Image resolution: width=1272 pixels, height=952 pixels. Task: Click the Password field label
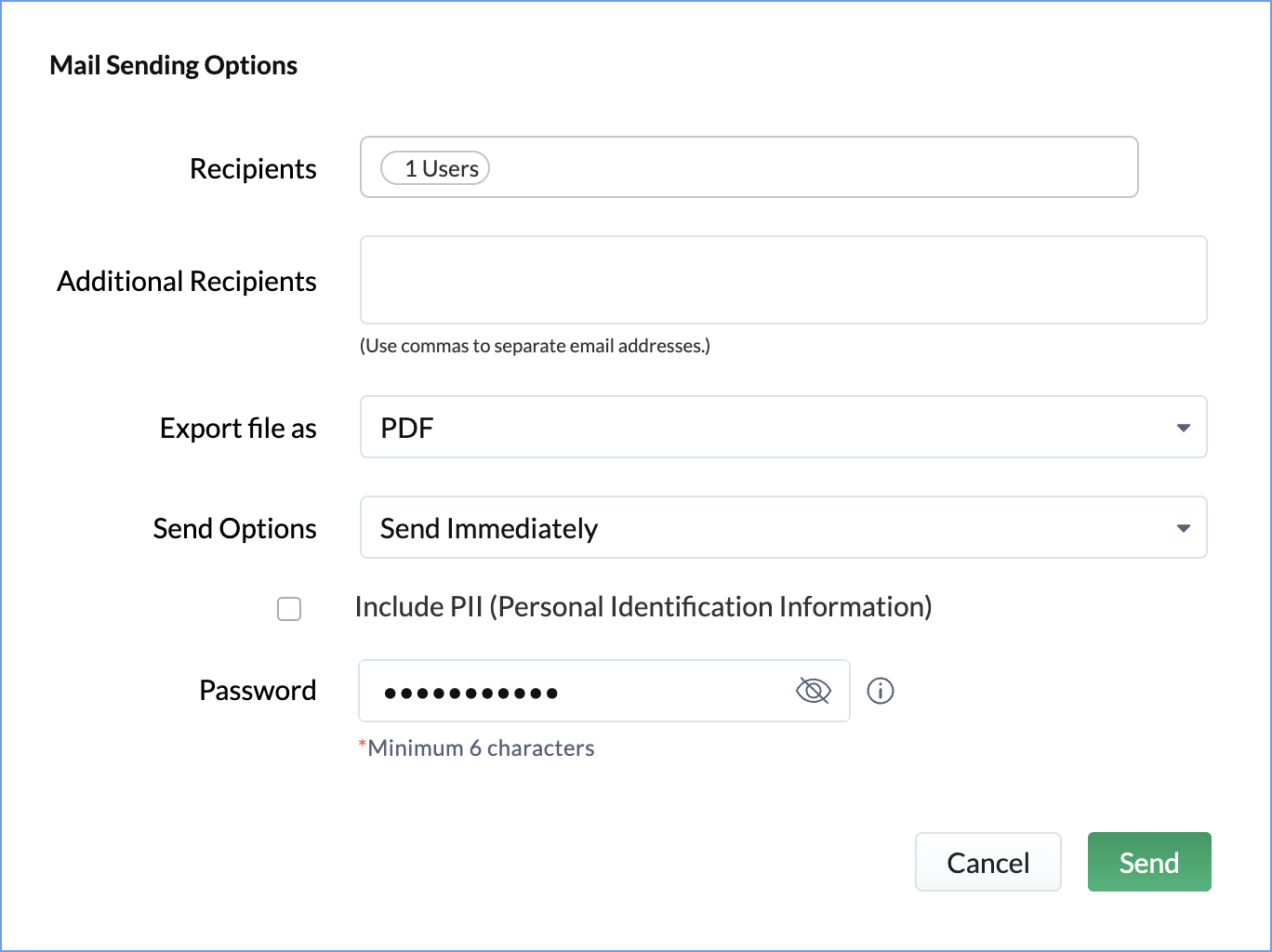coord(258,691)
